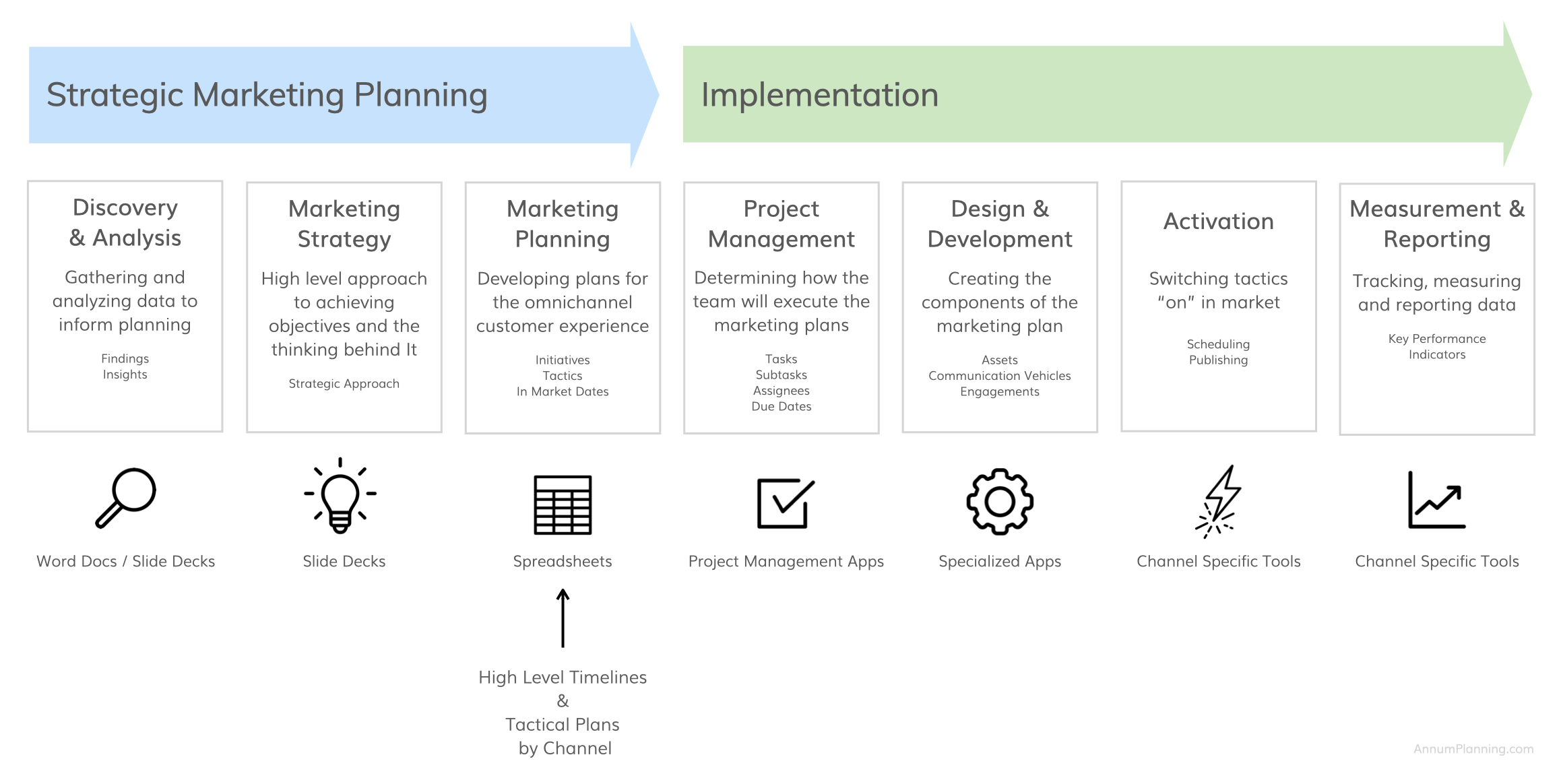
Task: Click the Activation box
Action: coord(1219,306)
